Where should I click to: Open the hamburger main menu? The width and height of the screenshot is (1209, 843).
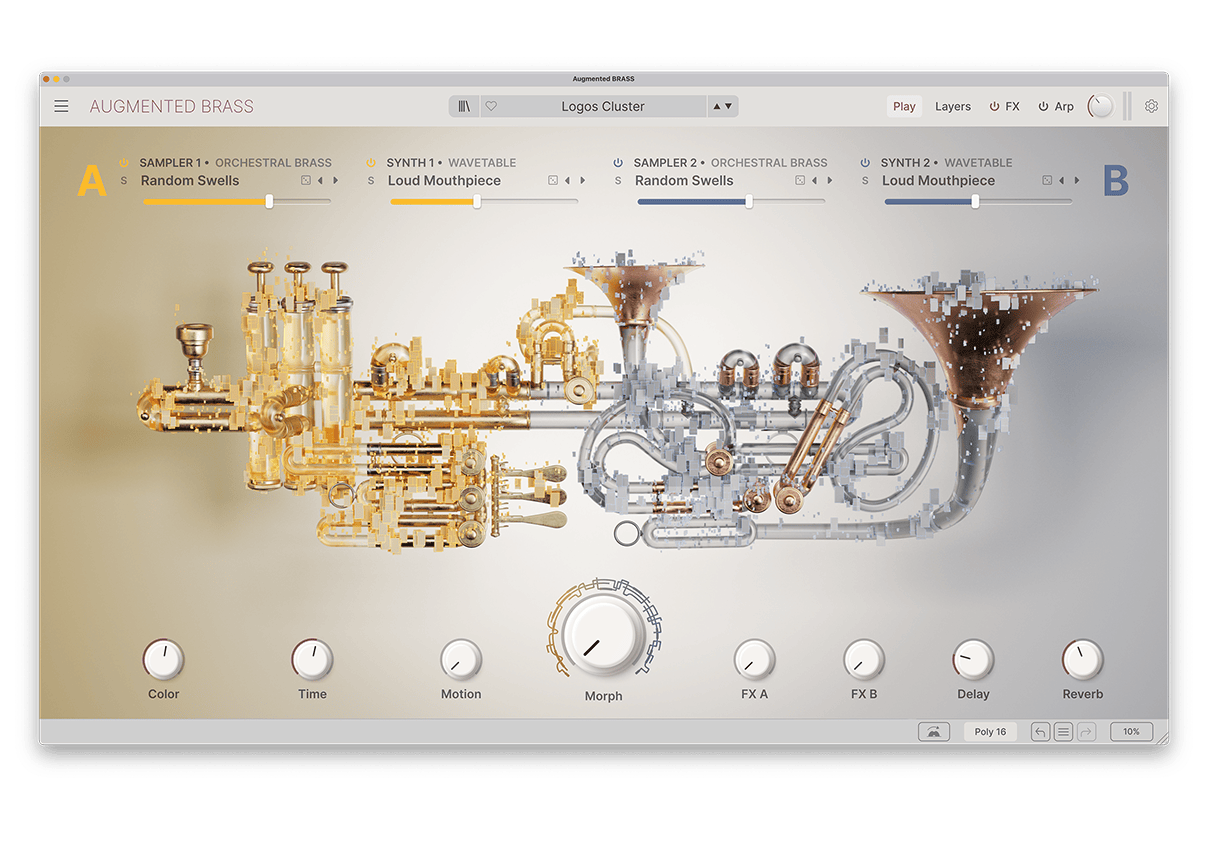pyautogui.click(x=62, y=106)
